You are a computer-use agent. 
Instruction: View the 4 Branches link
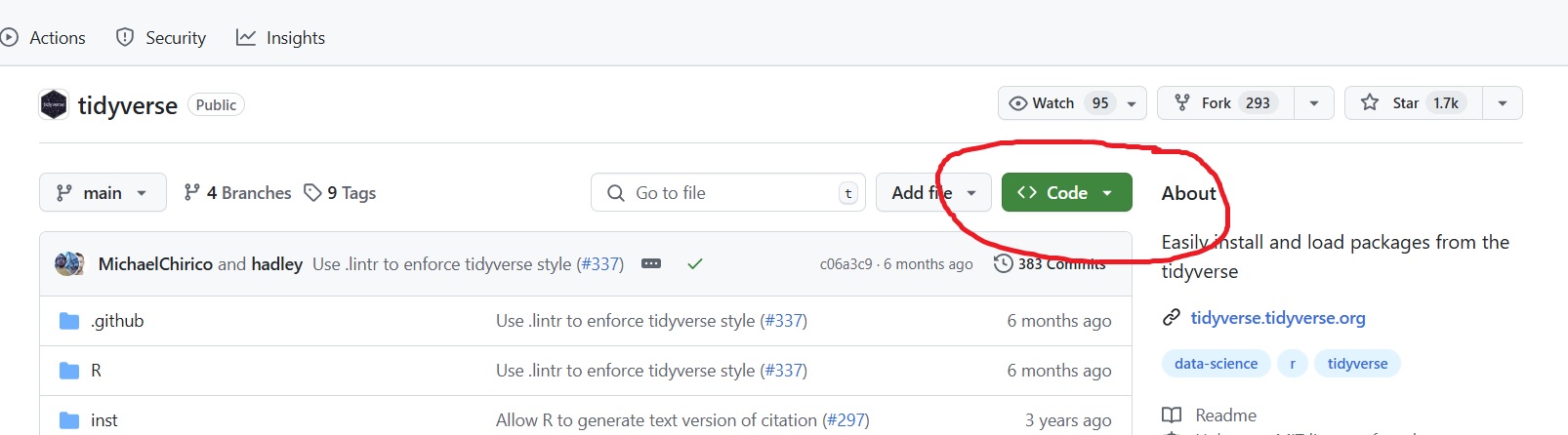[x=237, y=193]
